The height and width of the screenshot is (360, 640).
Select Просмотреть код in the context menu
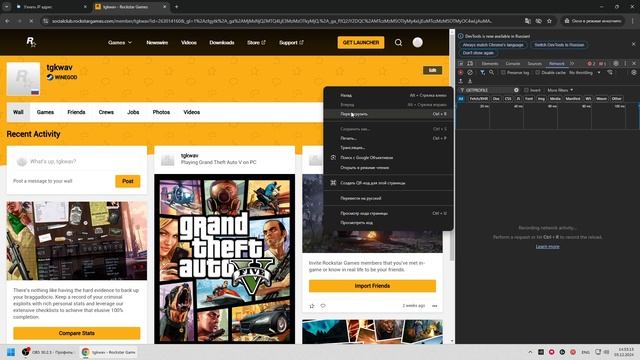(388, 222)
